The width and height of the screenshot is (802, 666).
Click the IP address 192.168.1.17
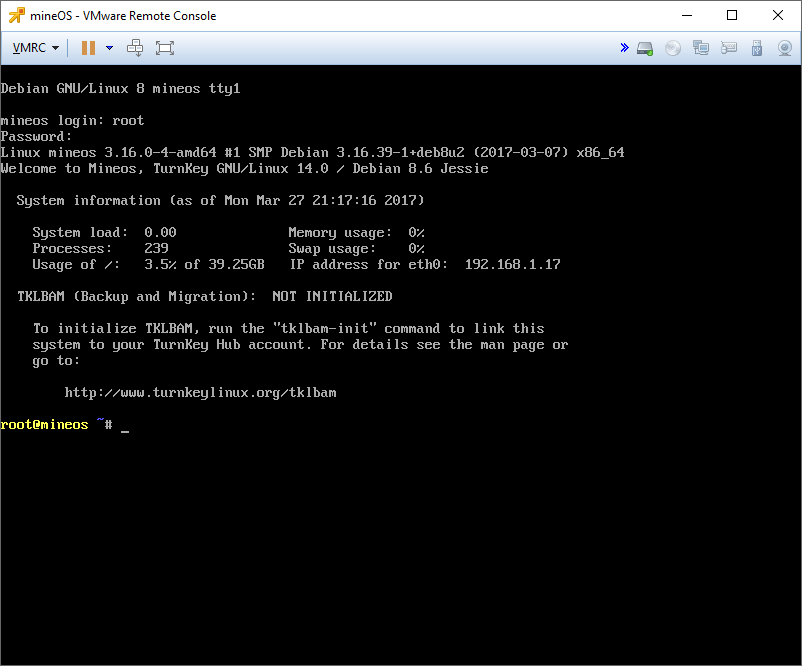tap(513, 264)
